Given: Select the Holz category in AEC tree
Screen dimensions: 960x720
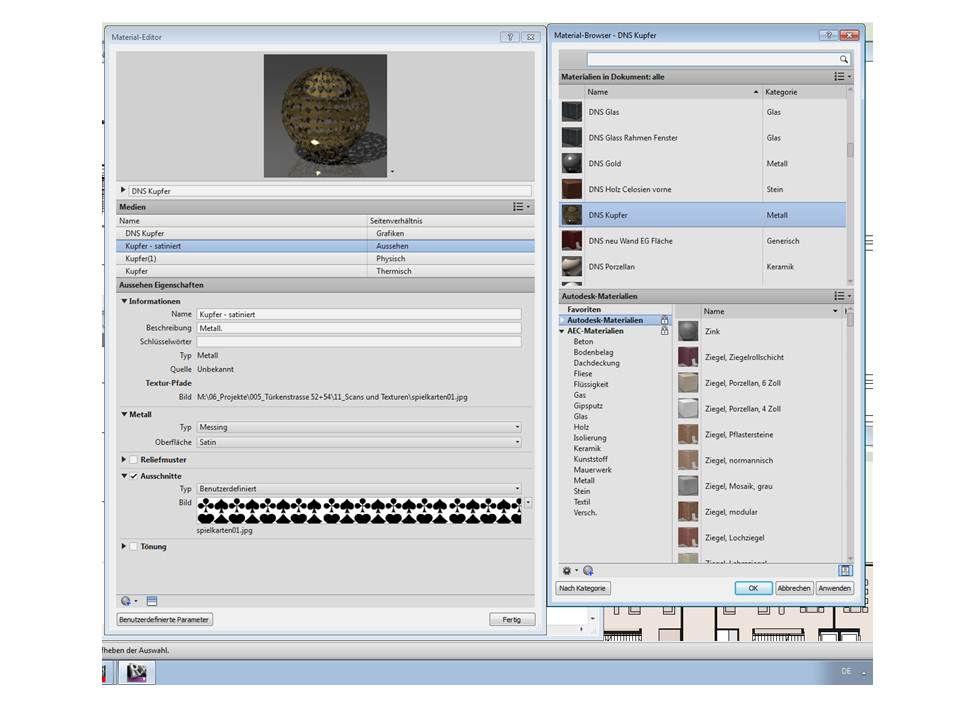Looking at the screenshot, I should pos(581,427).
